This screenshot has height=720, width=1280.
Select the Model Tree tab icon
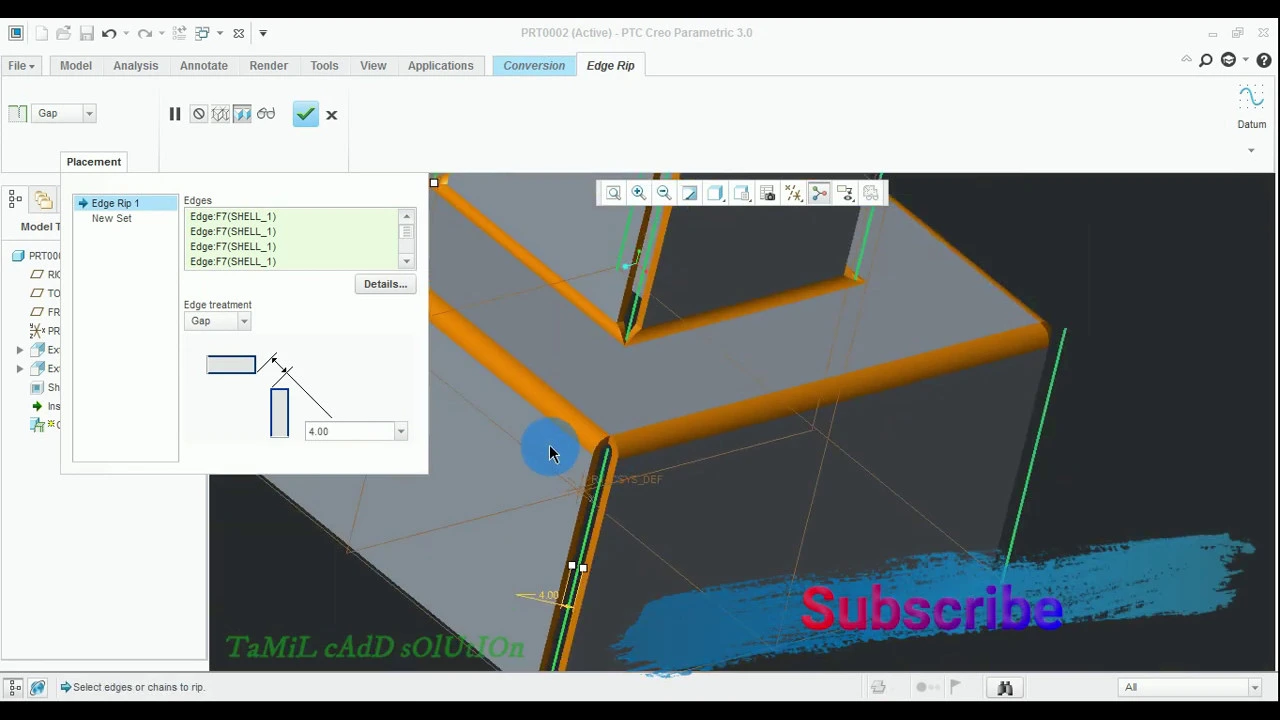(15, 199)
